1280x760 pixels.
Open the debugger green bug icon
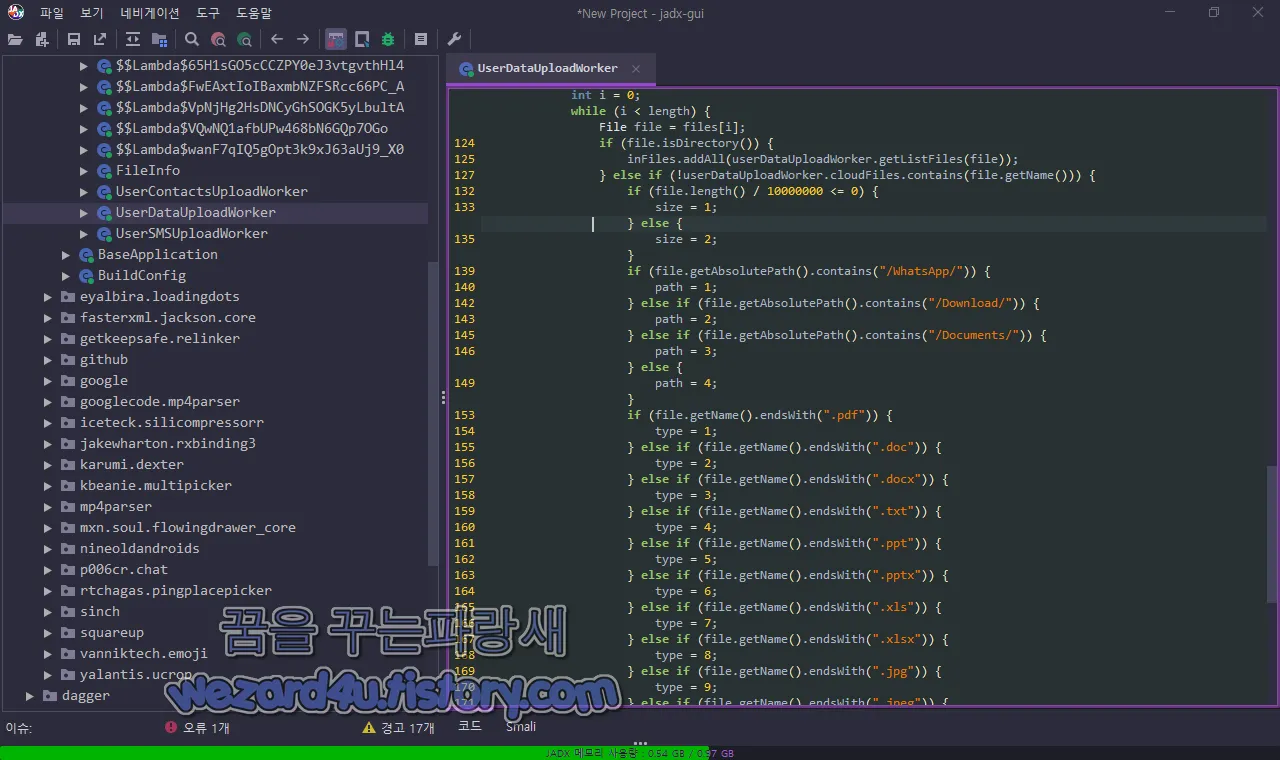click(x=388, y=39)
